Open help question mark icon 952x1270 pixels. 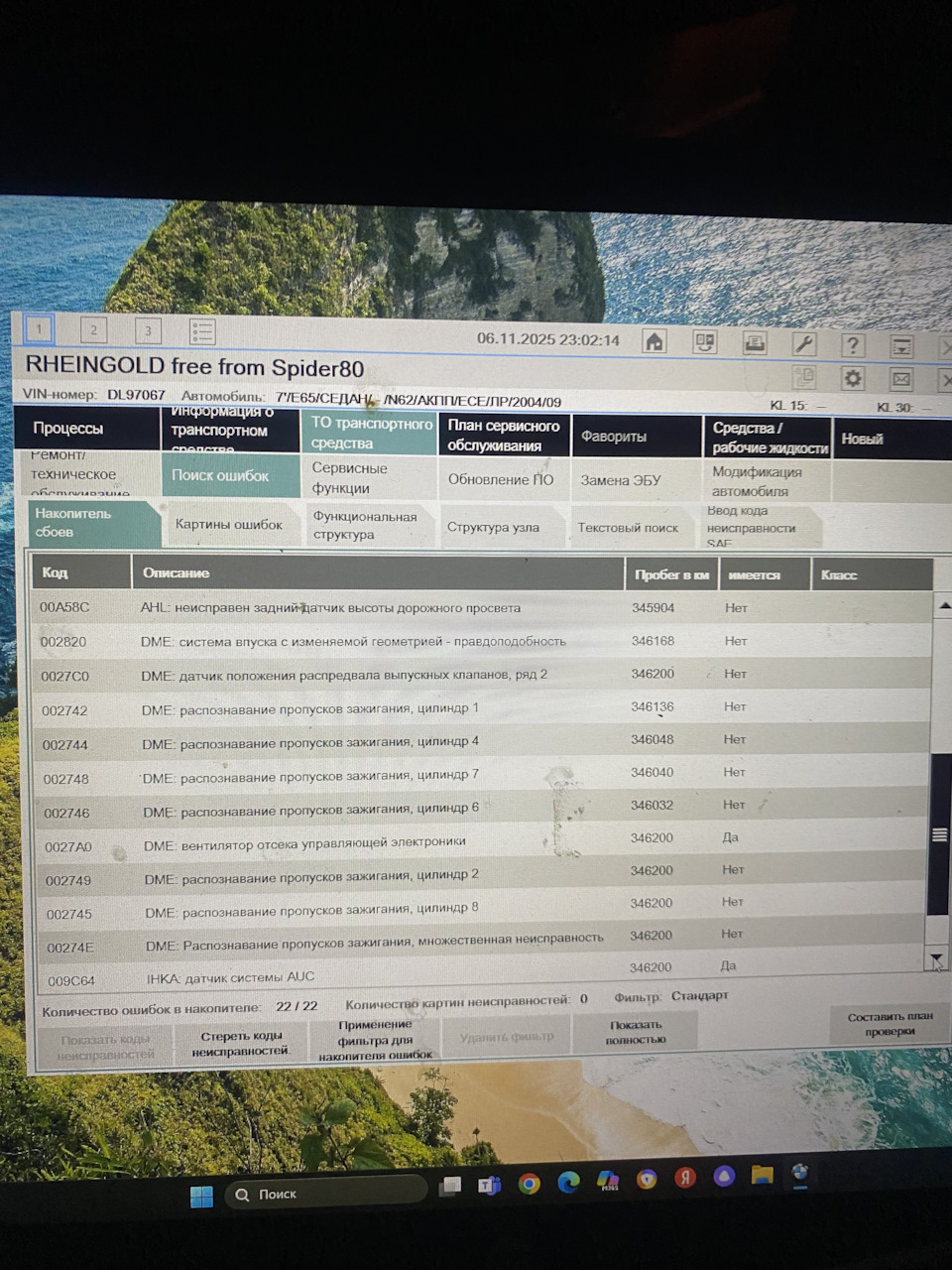tap(853, 345)
